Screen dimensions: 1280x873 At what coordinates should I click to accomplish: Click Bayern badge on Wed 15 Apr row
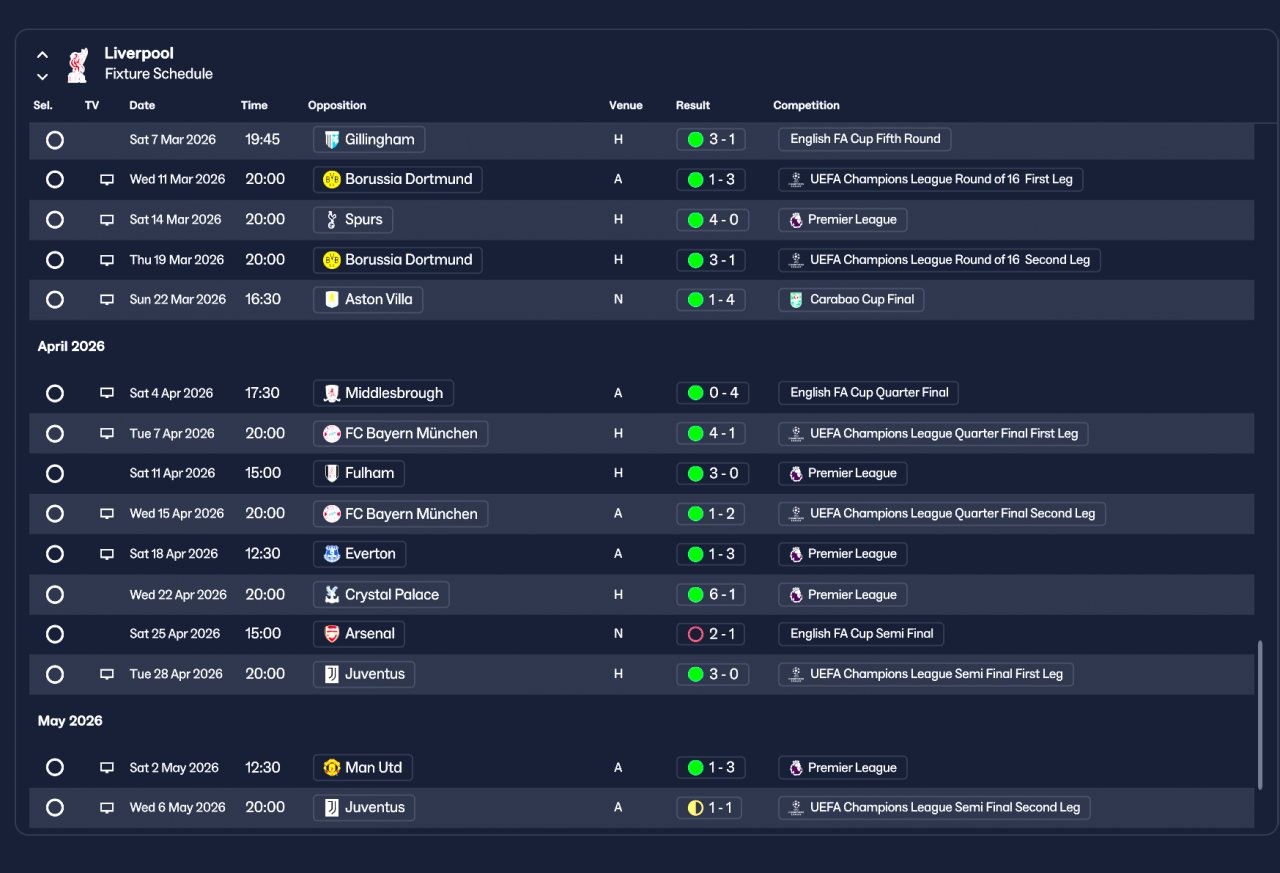(x=332, y=513)
